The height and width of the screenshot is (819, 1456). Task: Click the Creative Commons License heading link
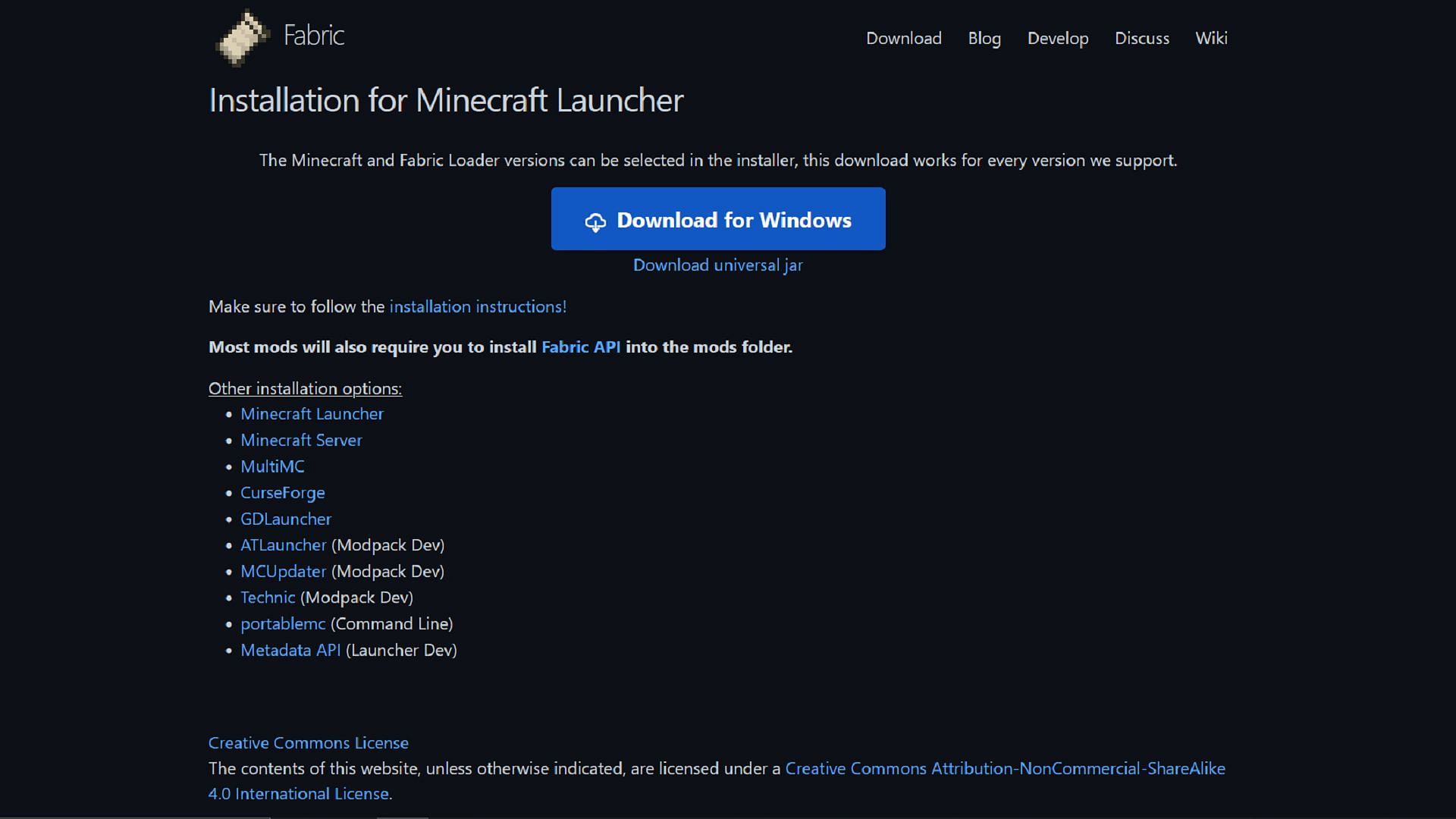[309, 743]
